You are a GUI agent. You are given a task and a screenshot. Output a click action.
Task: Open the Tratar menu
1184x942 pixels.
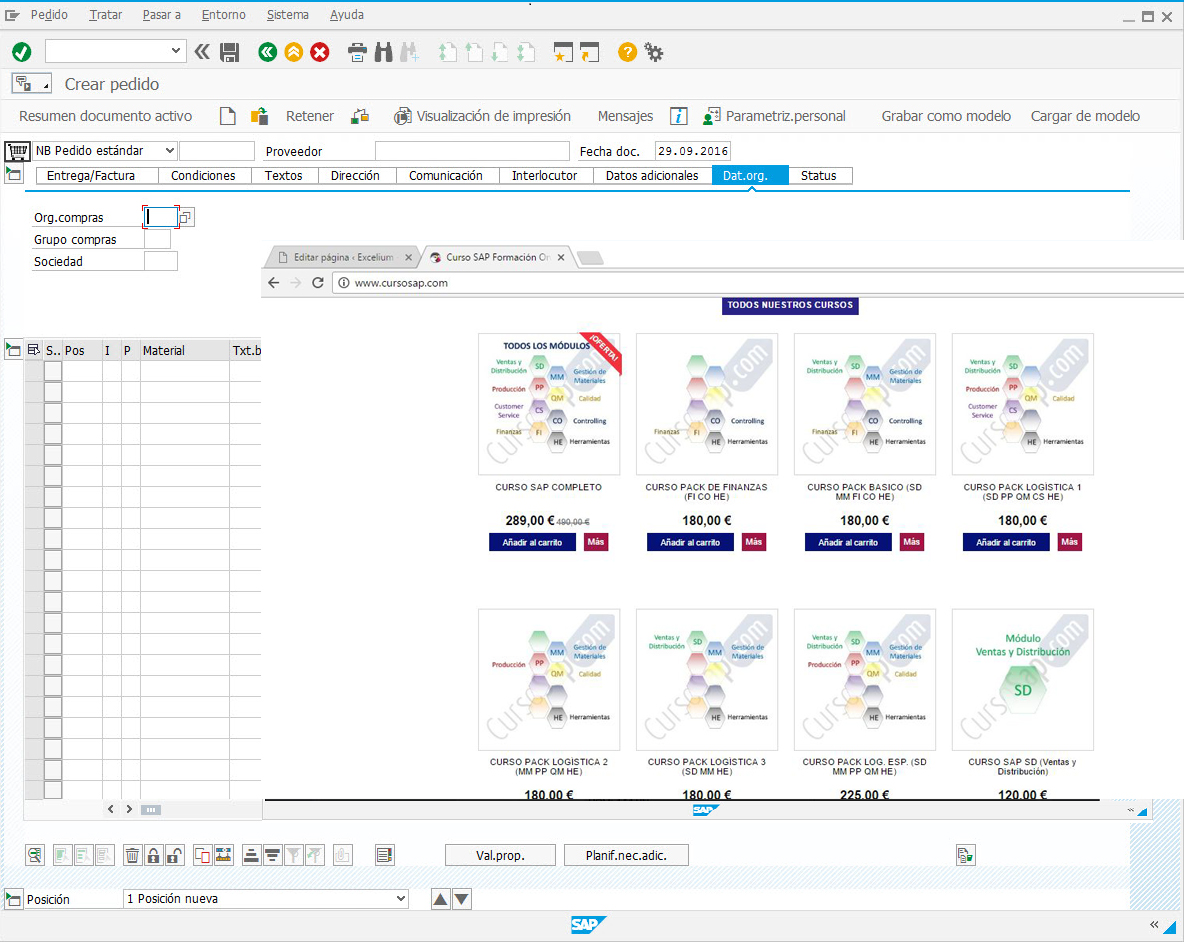[106, 15]
